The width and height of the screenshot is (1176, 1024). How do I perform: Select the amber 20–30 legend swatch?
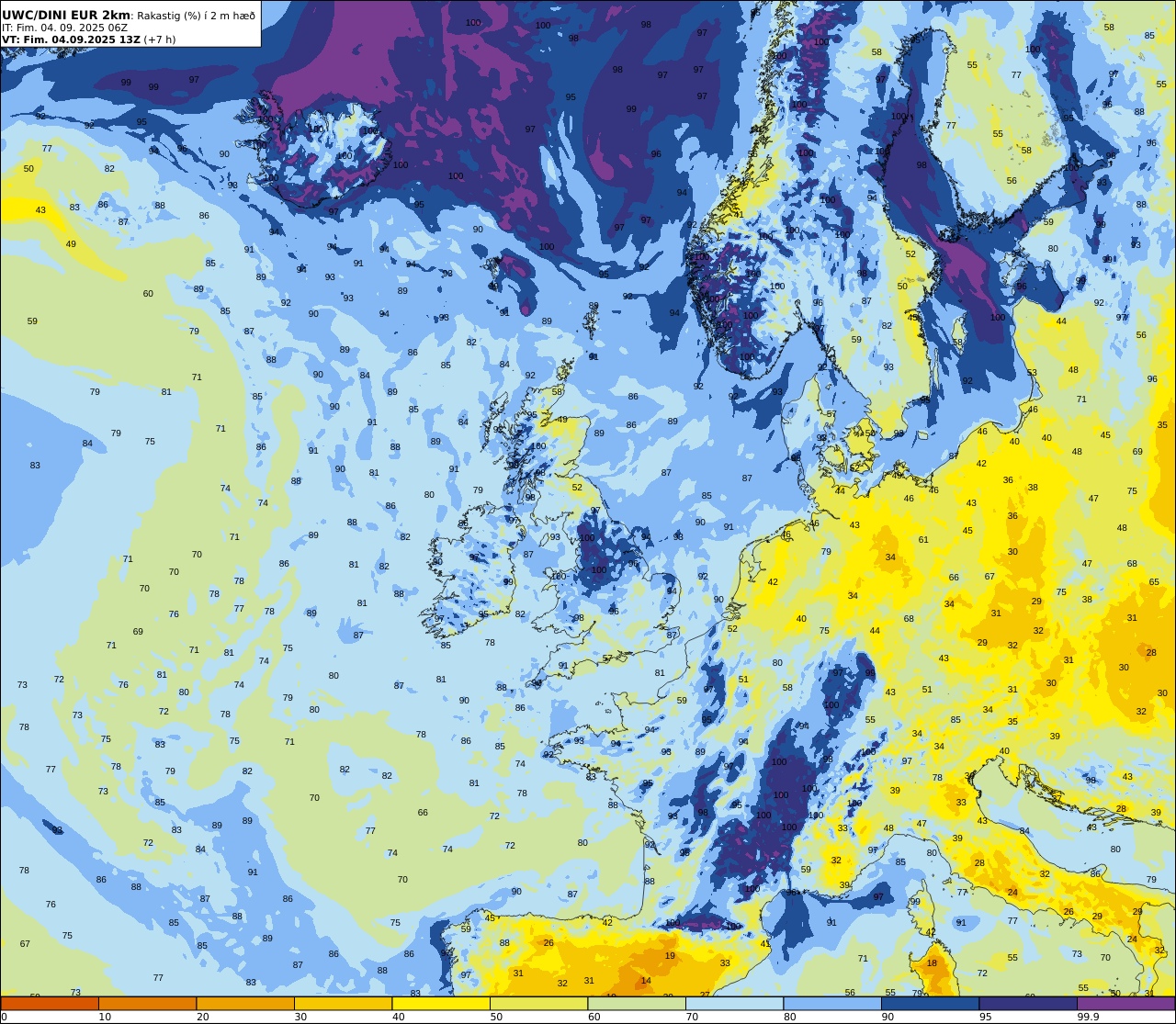tap(245, 1004)
